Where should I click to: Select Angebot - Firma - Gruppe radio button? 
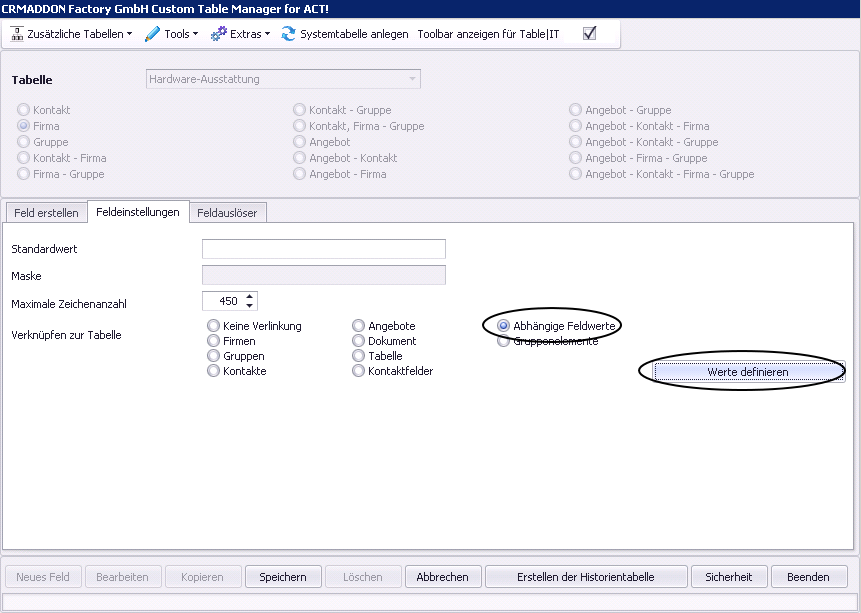pos(575,158)
